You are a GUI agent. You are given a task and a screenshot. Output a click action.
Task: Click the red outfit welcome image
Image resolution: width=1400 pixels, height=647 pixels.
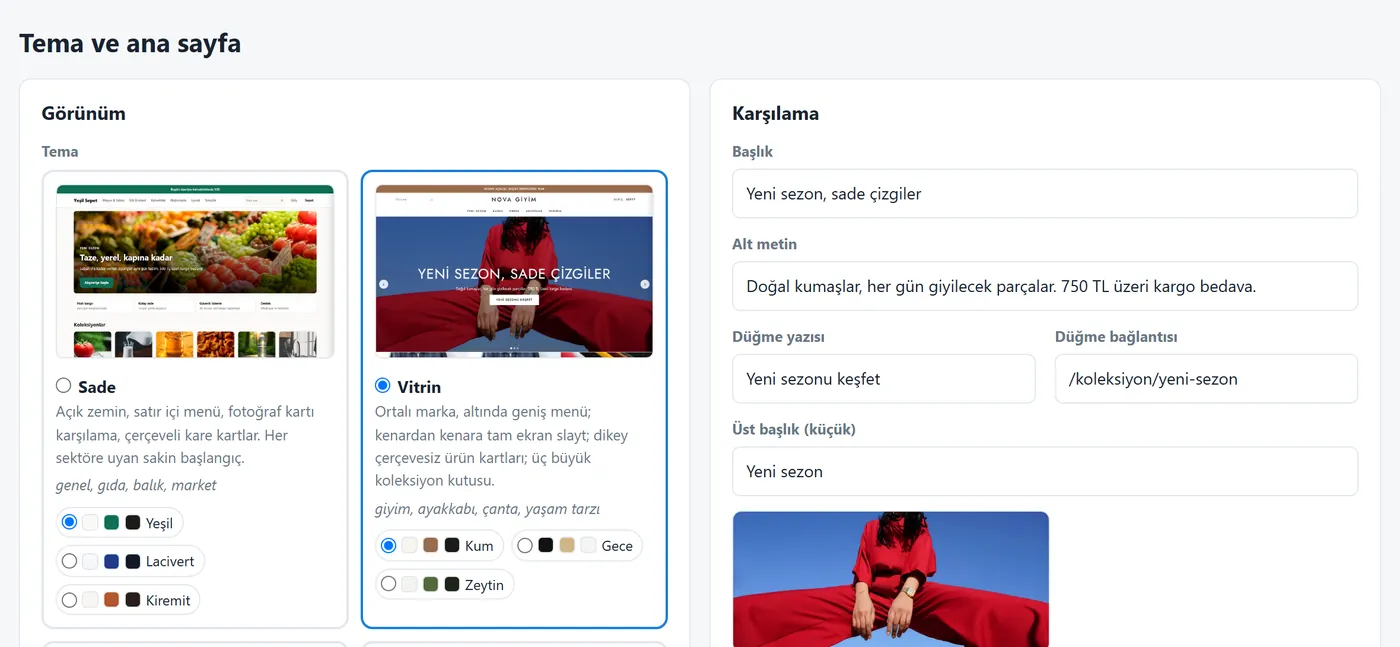click(891, 579)
